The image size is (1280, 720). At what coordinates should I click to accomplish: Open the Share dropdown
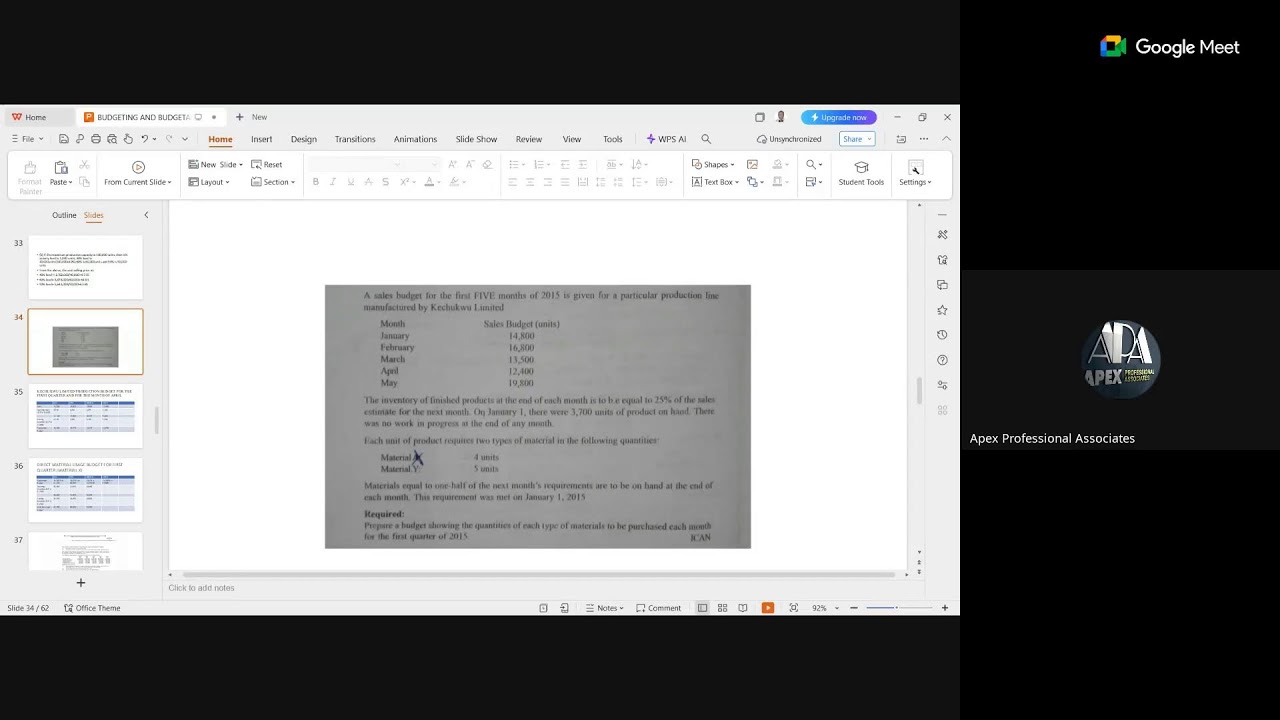857,139
